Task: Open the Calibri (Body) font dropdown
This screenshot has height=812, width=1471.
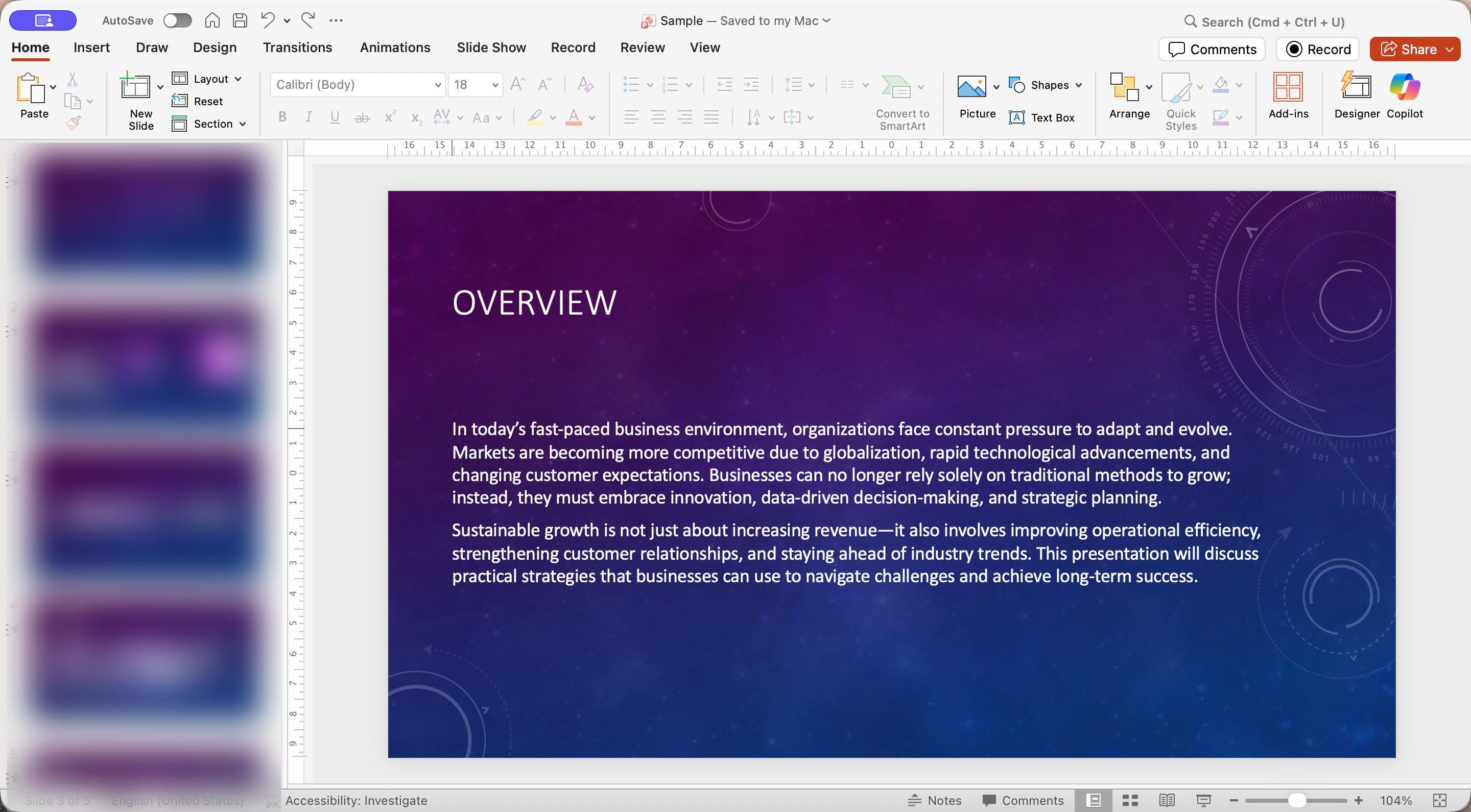Action: tap(437, 85)
